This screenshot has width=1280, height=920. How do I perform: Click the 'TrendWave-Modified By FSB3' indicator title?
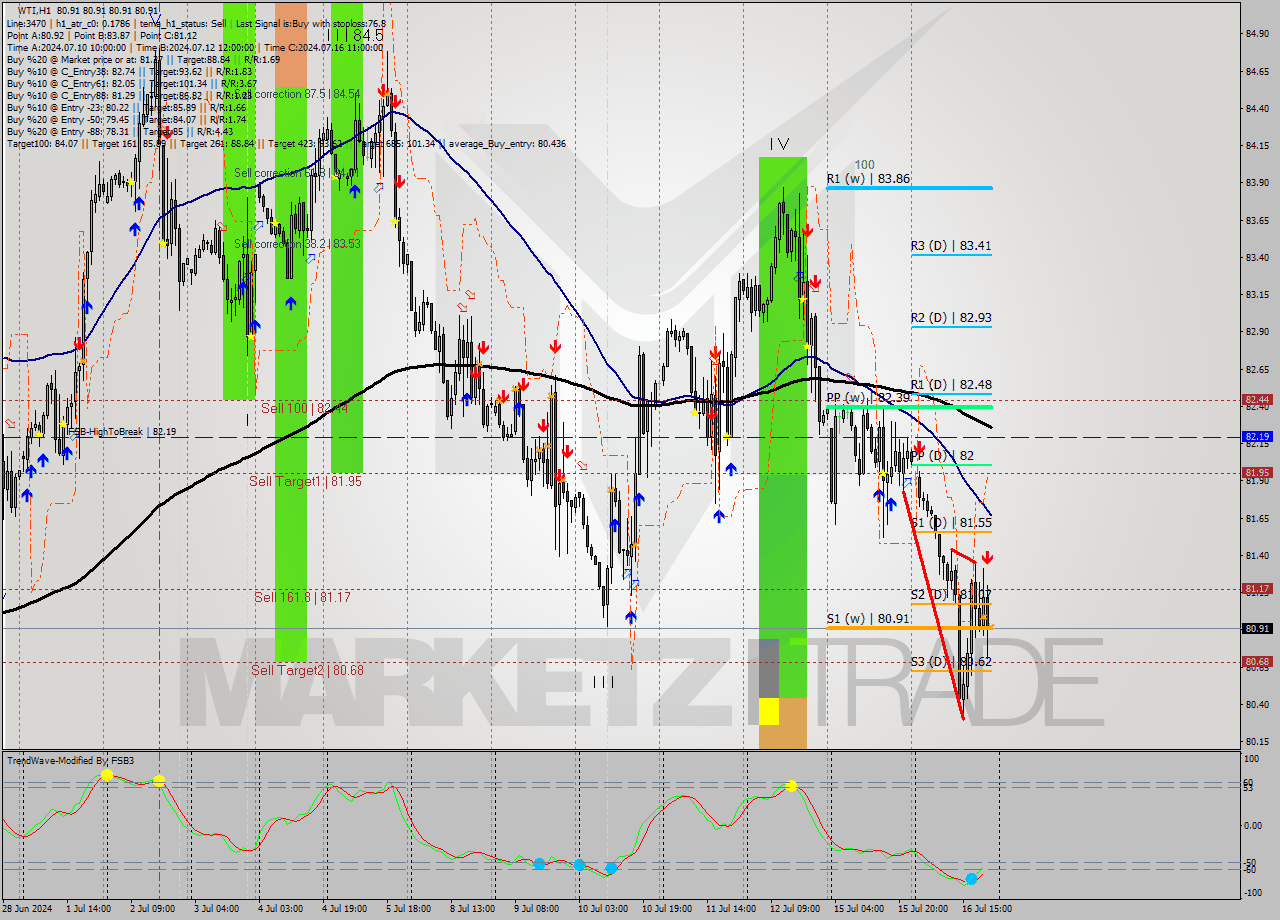point(71,761)
